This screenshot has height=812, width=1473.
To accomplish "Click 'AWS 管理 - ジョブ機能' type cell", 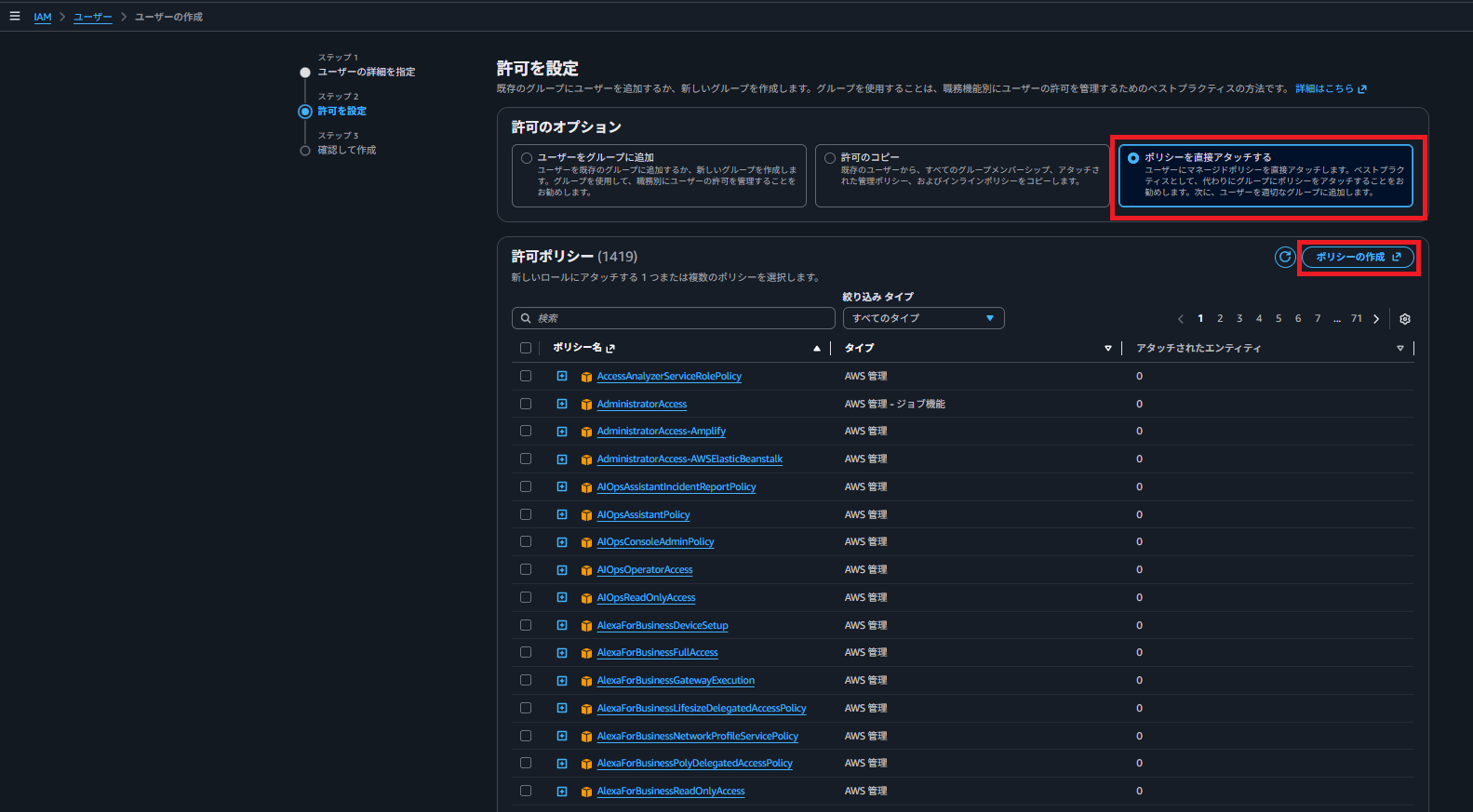I will click(895, 404).
